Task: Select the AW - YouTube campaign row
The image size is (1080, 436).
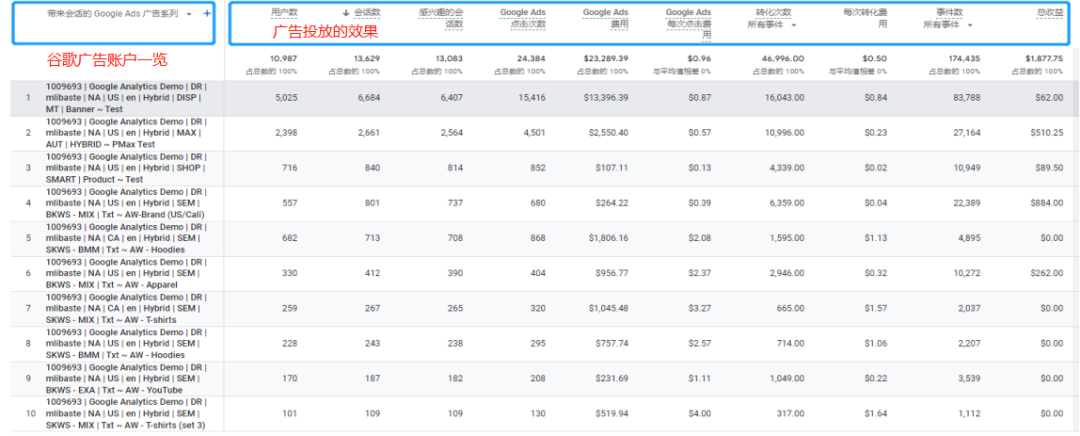Action: tap(125, 379)
